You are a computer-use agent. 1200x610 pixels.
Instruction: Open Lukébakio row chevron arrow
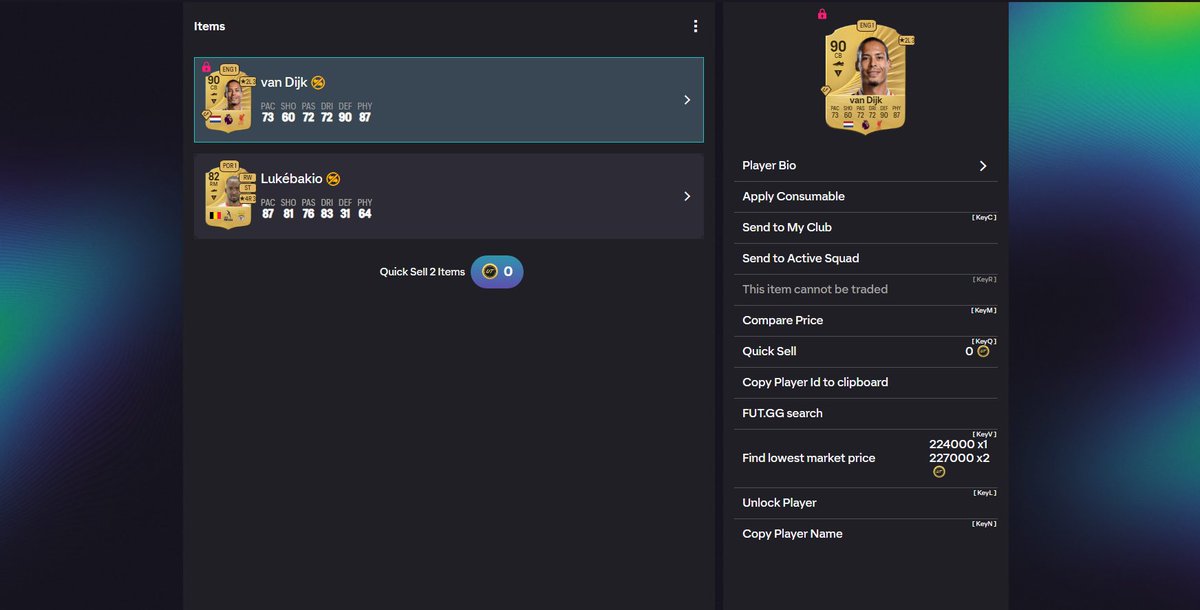(x=687, y=196)
